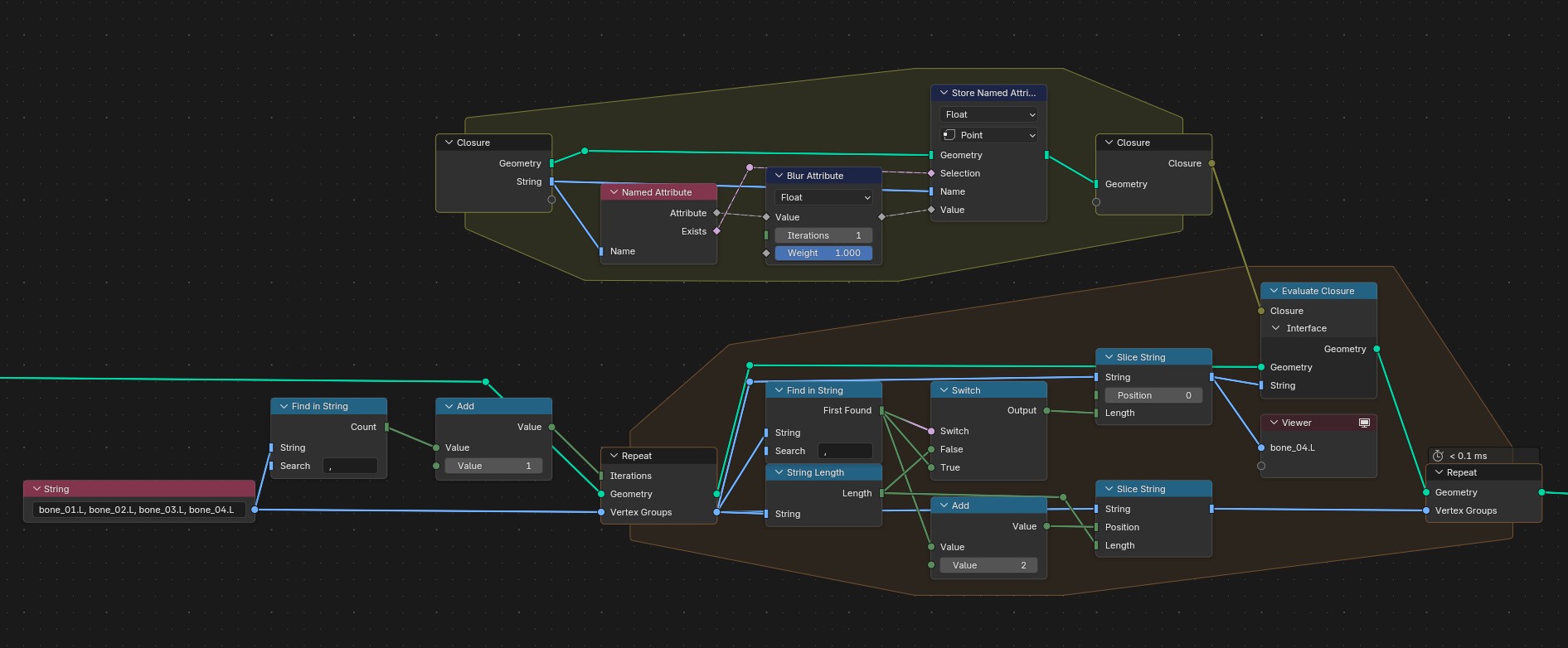
Task: Click the Search field under First Found output
Action: coord(845,451)
